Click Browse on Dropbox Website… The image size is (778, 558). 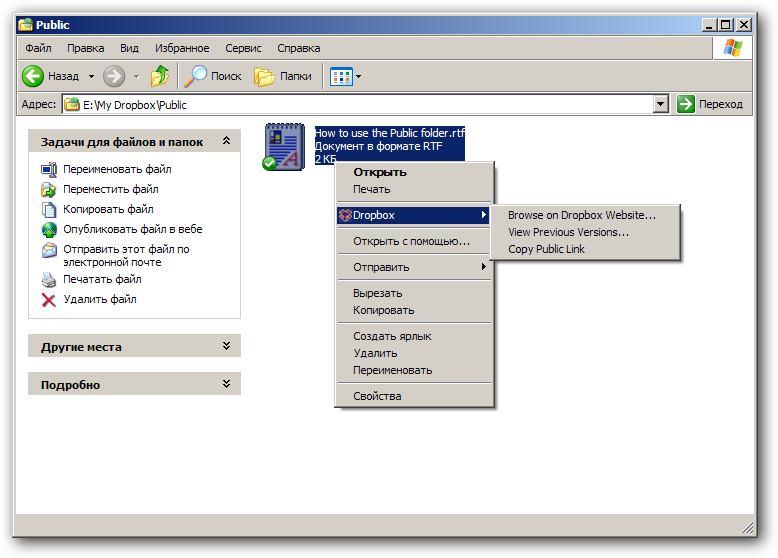[x=585, y=215]
